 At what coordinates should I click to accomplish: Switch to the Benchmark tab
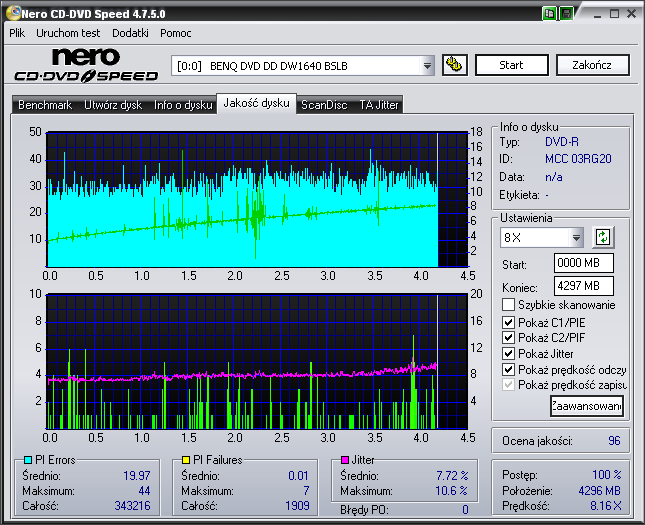click(x=45, y=105)
